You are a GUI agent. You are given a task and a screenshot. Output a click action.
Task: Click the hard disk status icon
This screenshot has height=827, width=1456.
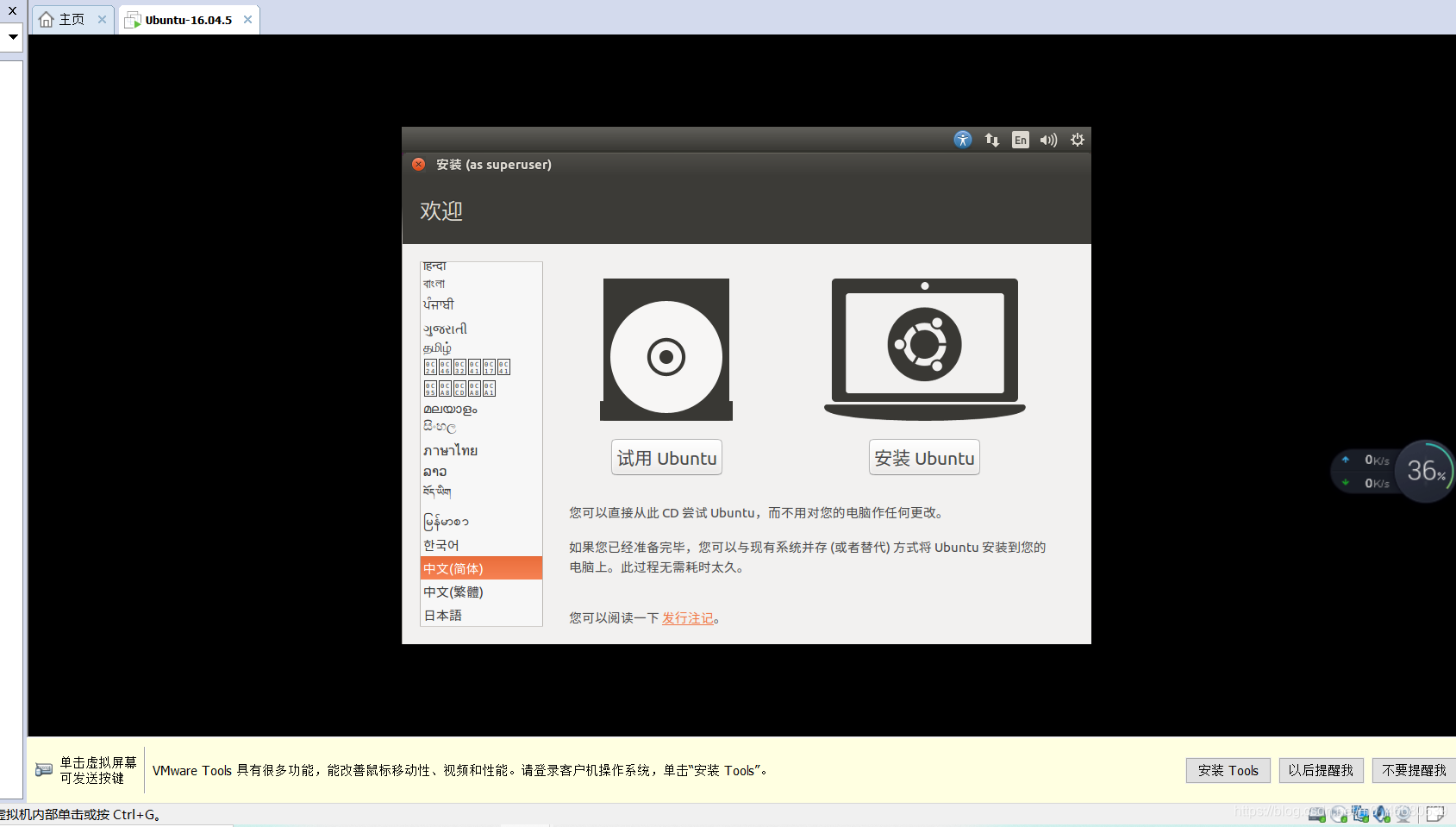pos(1316,813)
